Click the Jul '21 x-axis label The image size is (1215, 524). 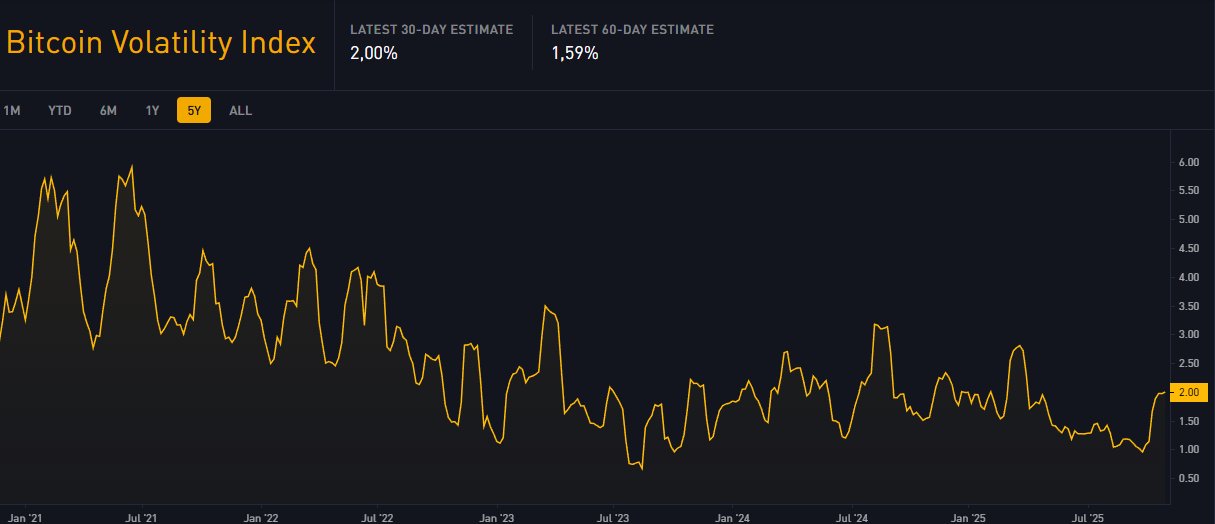tap(143, 519)
